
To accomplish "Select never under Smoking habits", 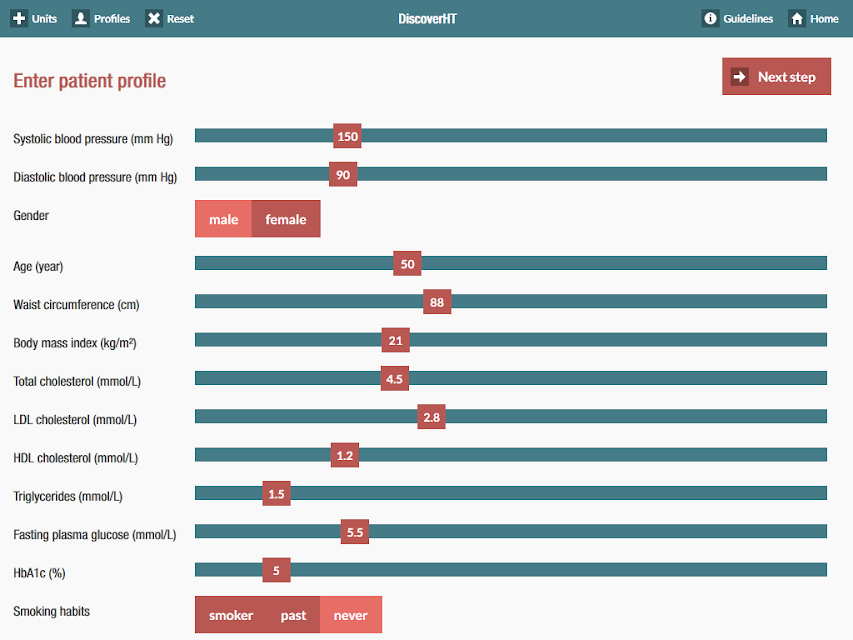I will pos(350,615).
